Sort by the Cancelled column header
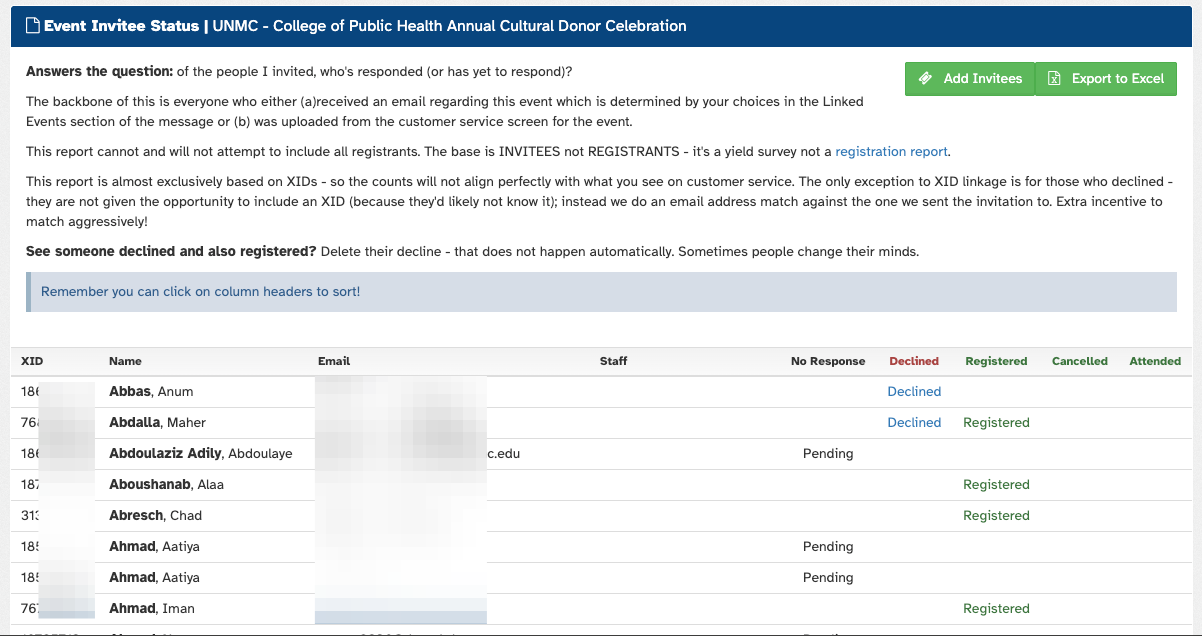 (x=1080, y=361)
